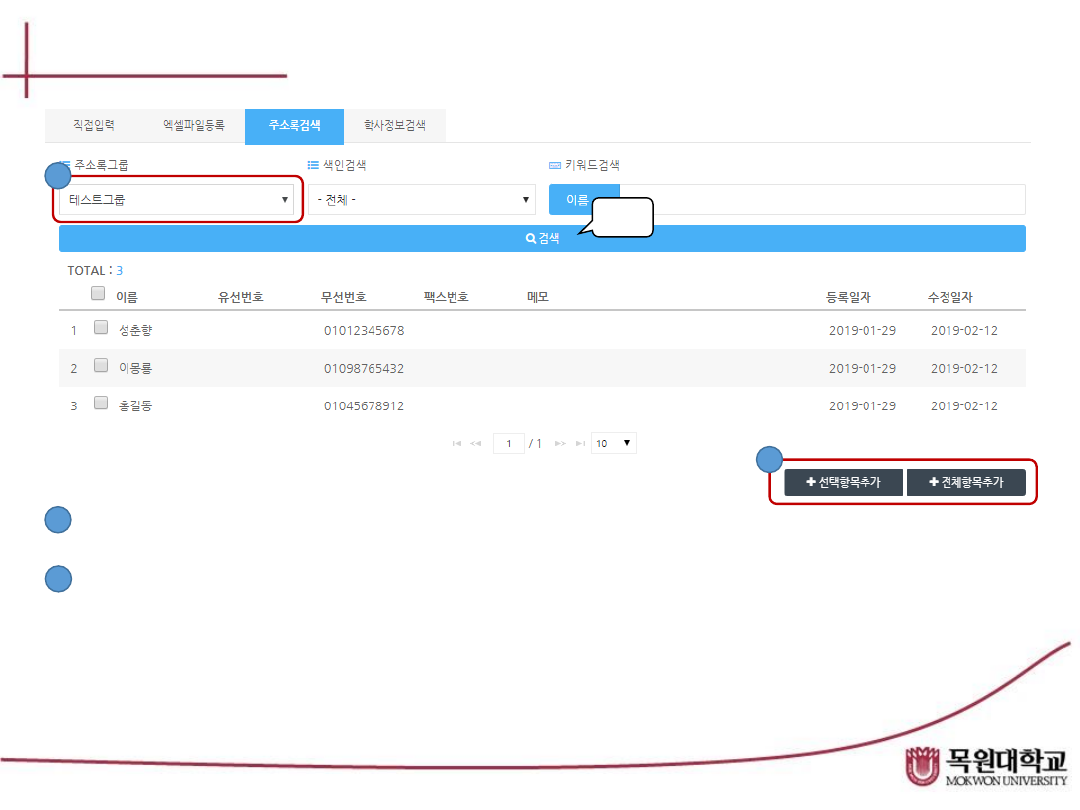
Task: Click the 색인검색 list icon
Action: click(313, 165)
